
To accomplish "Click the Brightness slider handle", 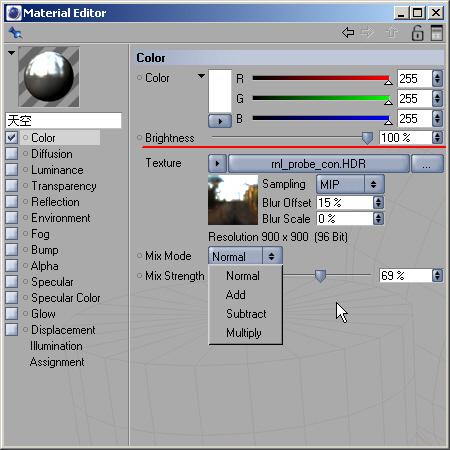I will coord(367,138).
